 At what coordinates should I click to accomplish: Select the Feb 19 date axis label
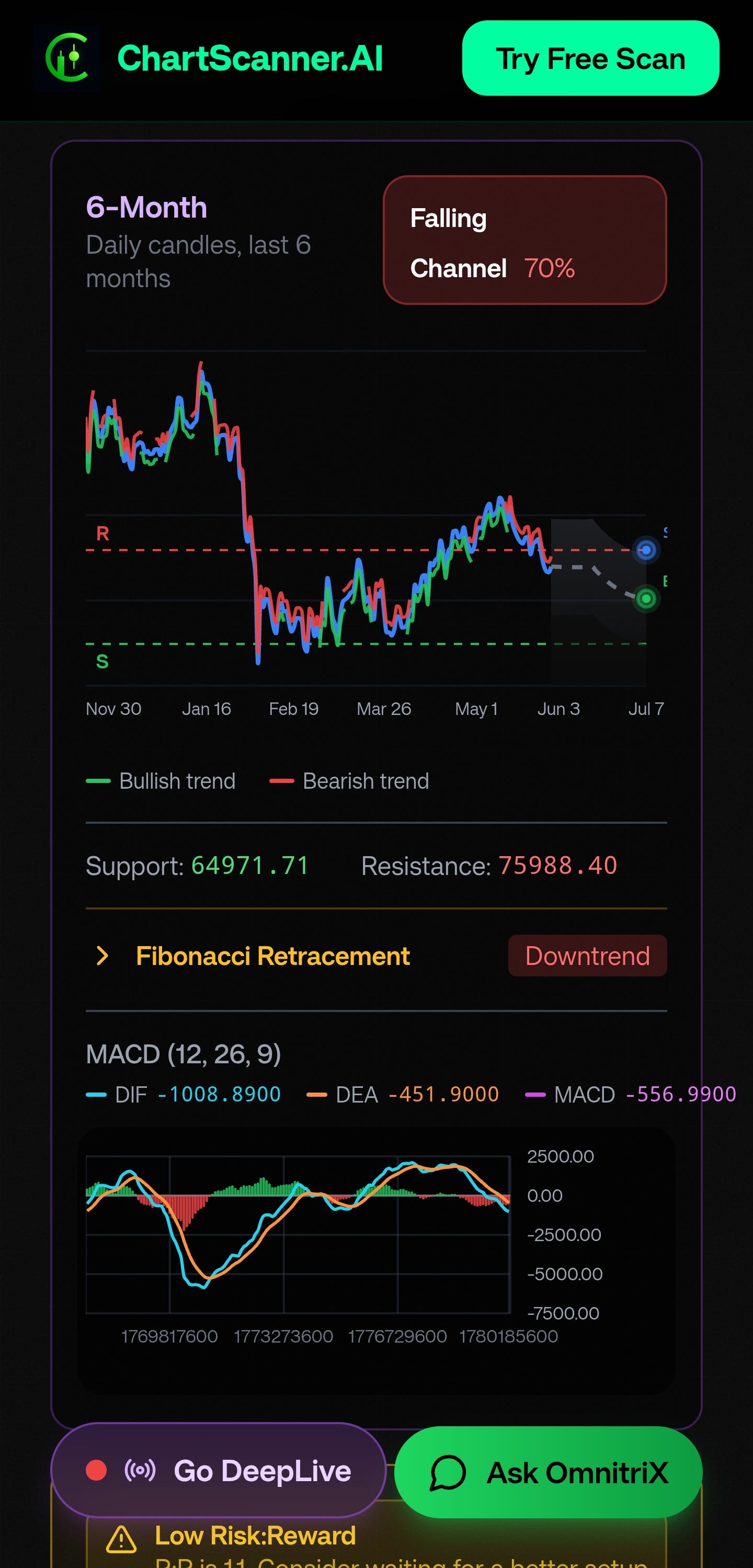[x=293, y=709]
